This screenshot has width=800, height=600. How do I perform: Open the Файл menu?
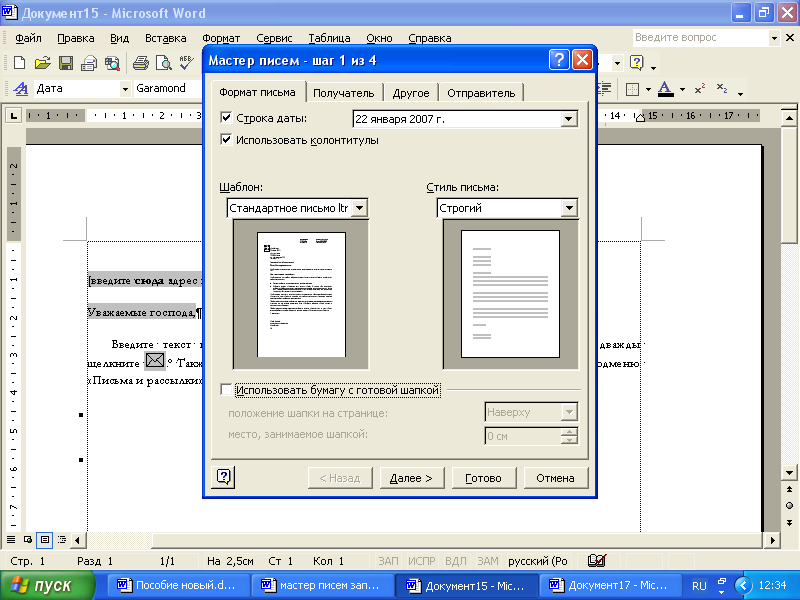(x=28, y=38)
